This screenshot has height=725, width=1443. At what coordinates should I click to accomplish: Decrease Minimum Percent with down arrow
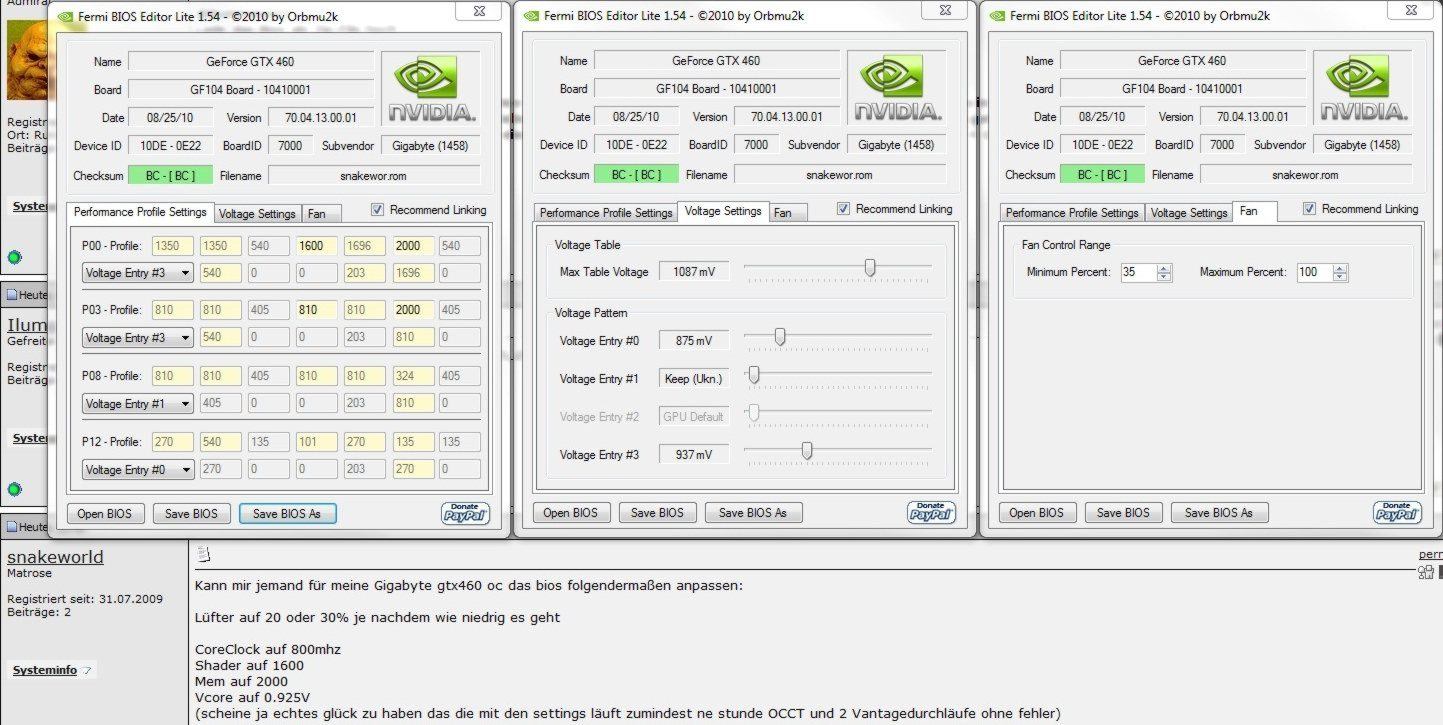pos(1163,277)
